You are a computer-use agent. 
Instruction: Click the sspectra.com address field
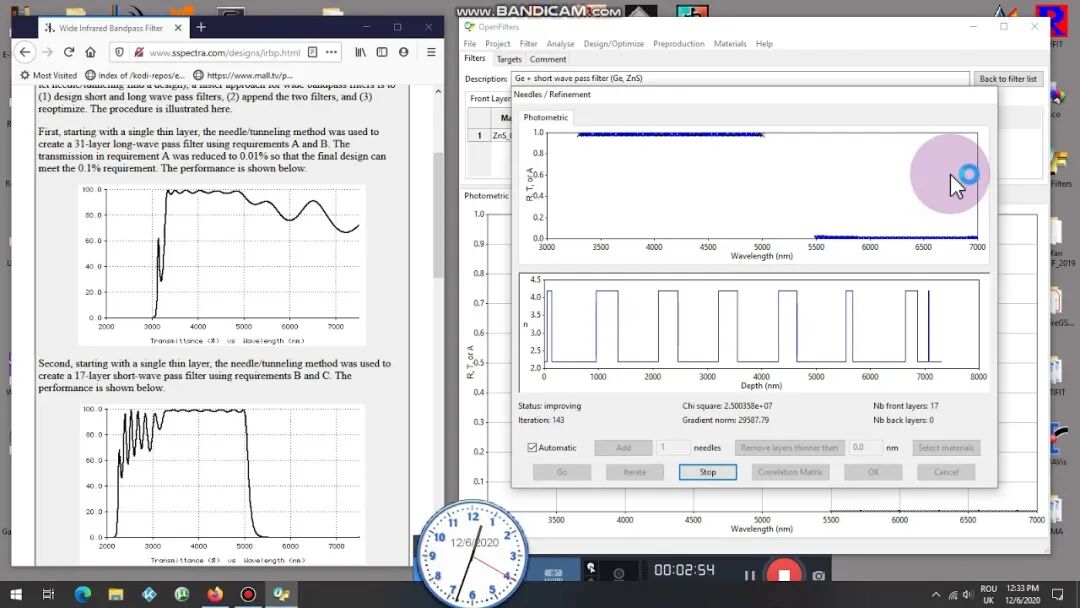pyautogui.click(x=225, y=52)
